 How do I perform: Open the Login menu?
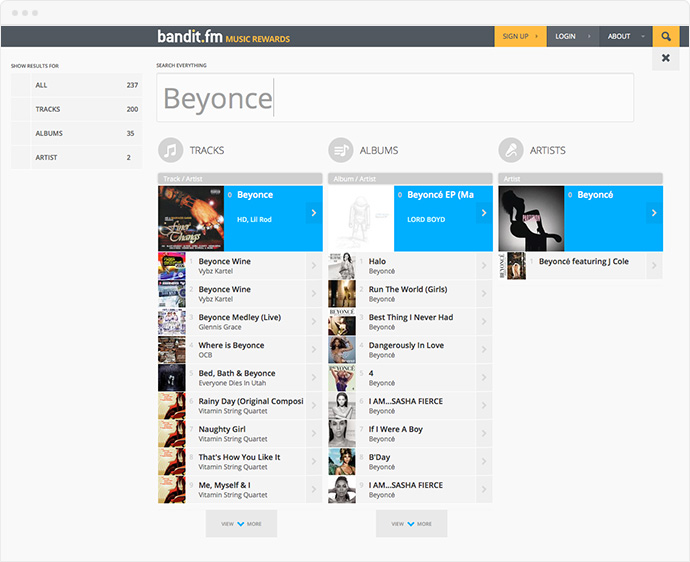click(x=573, y=37)
